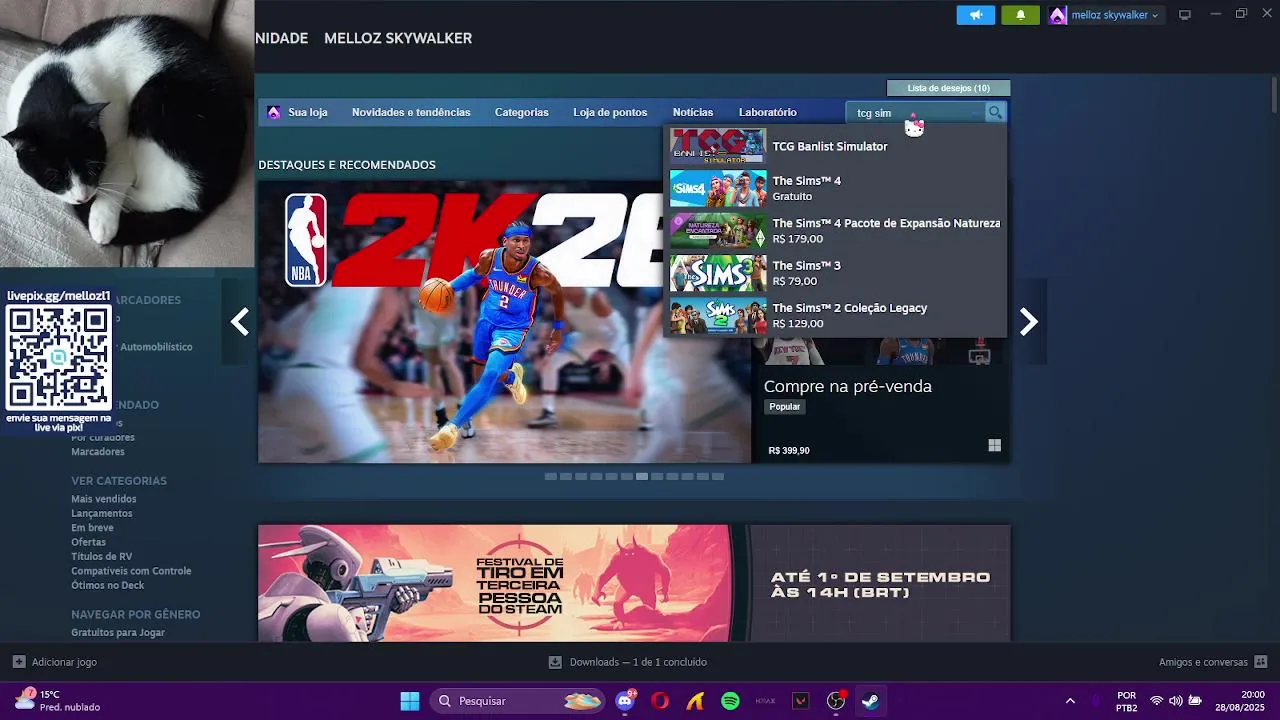Expand hidden system tray icons chevron
Screen dimensions: 1280x720
(1070, 701)
